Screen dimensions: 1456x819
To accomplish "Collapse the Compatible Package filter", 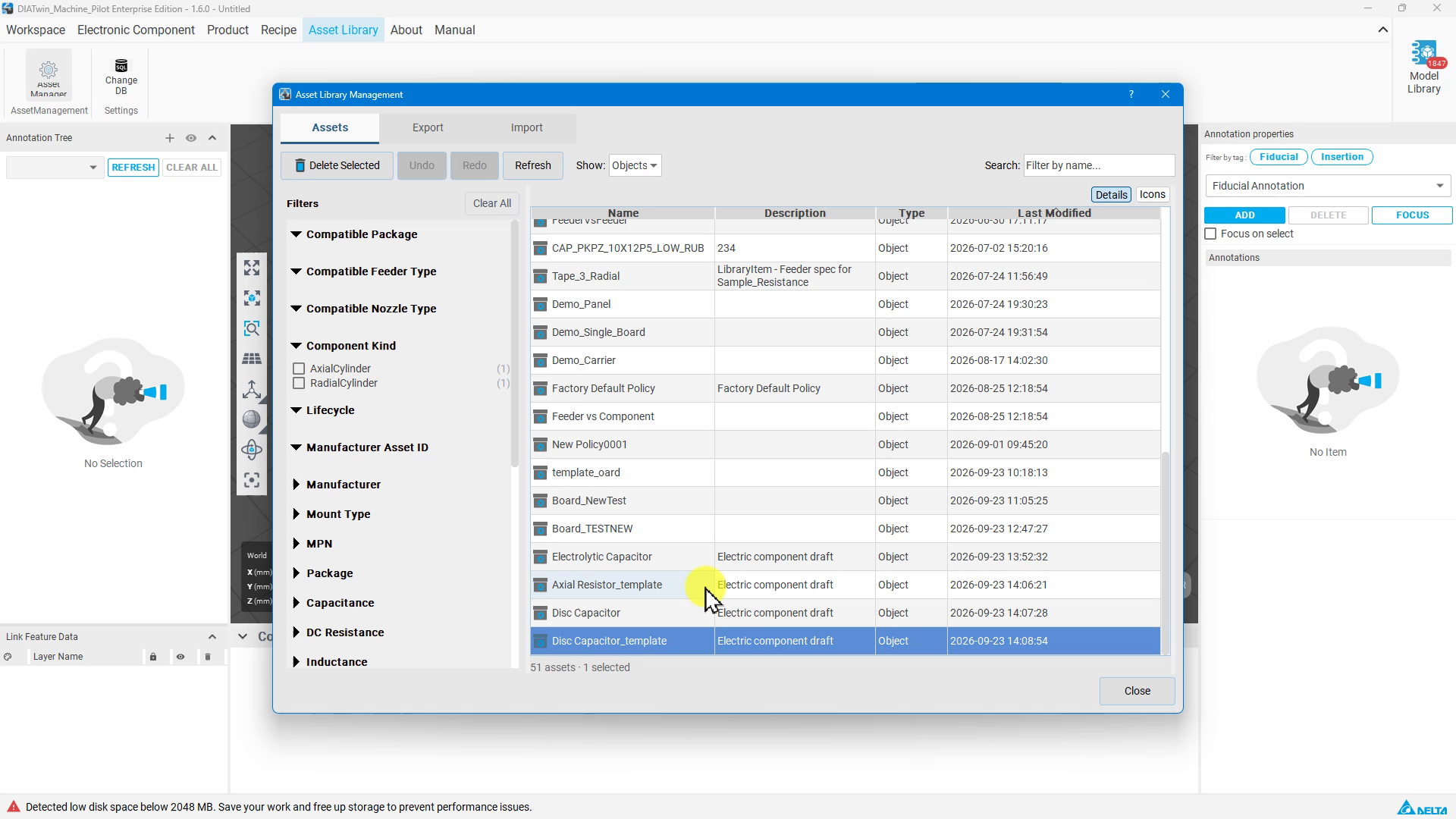I will [x=296, y=234].
